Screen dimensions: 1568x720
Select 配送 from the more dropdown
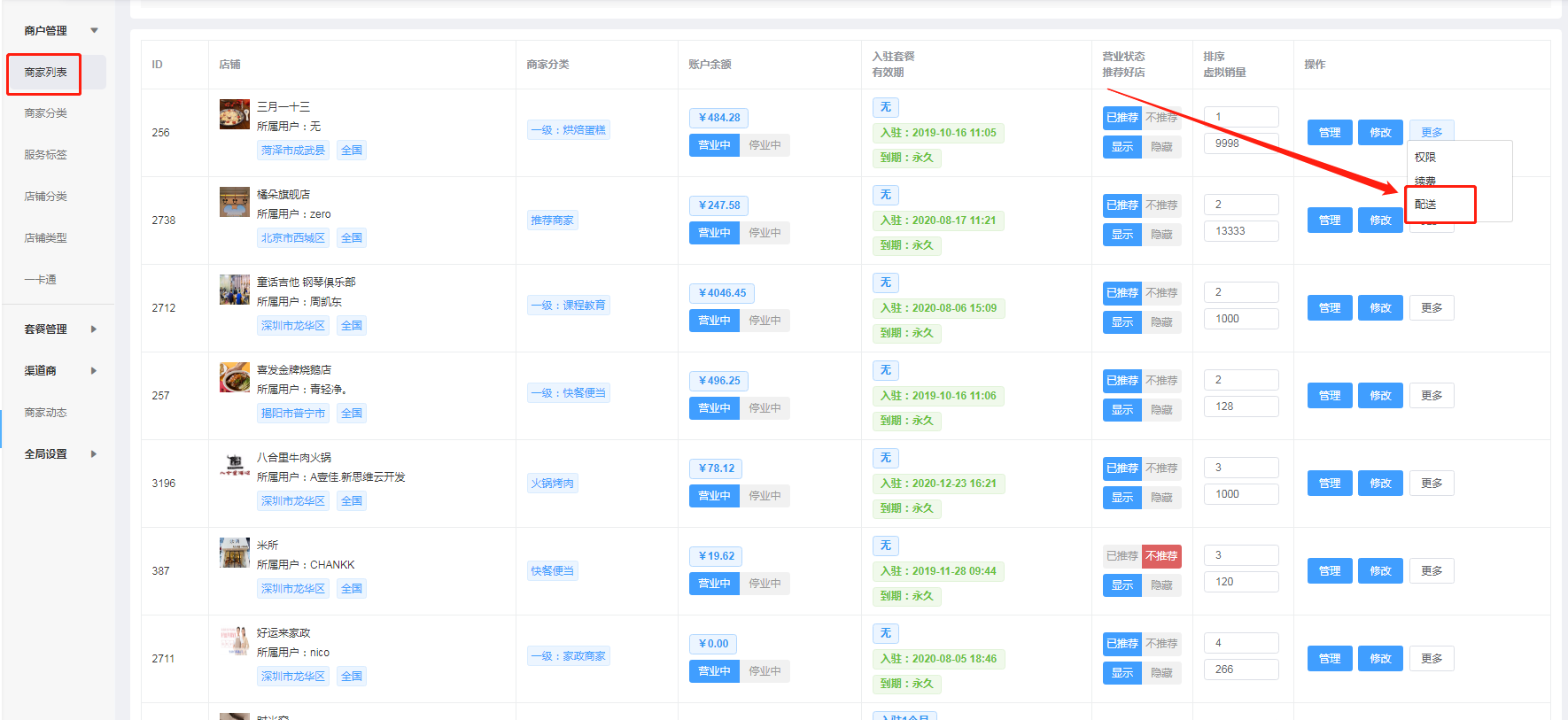click(x=1425, y=205)
